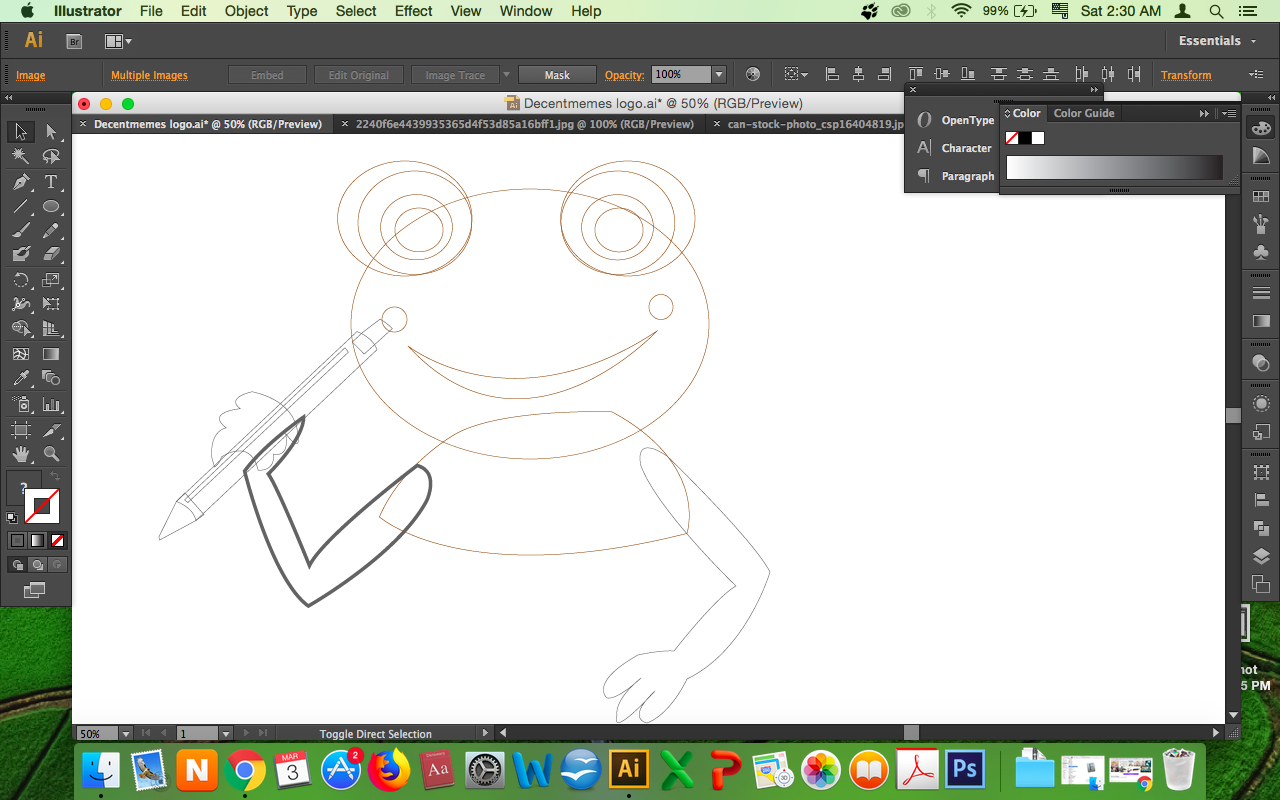Viewport: 1280px width, 800px height.
Task: Swap fill and stroke arrows
Action: (55, 476)
